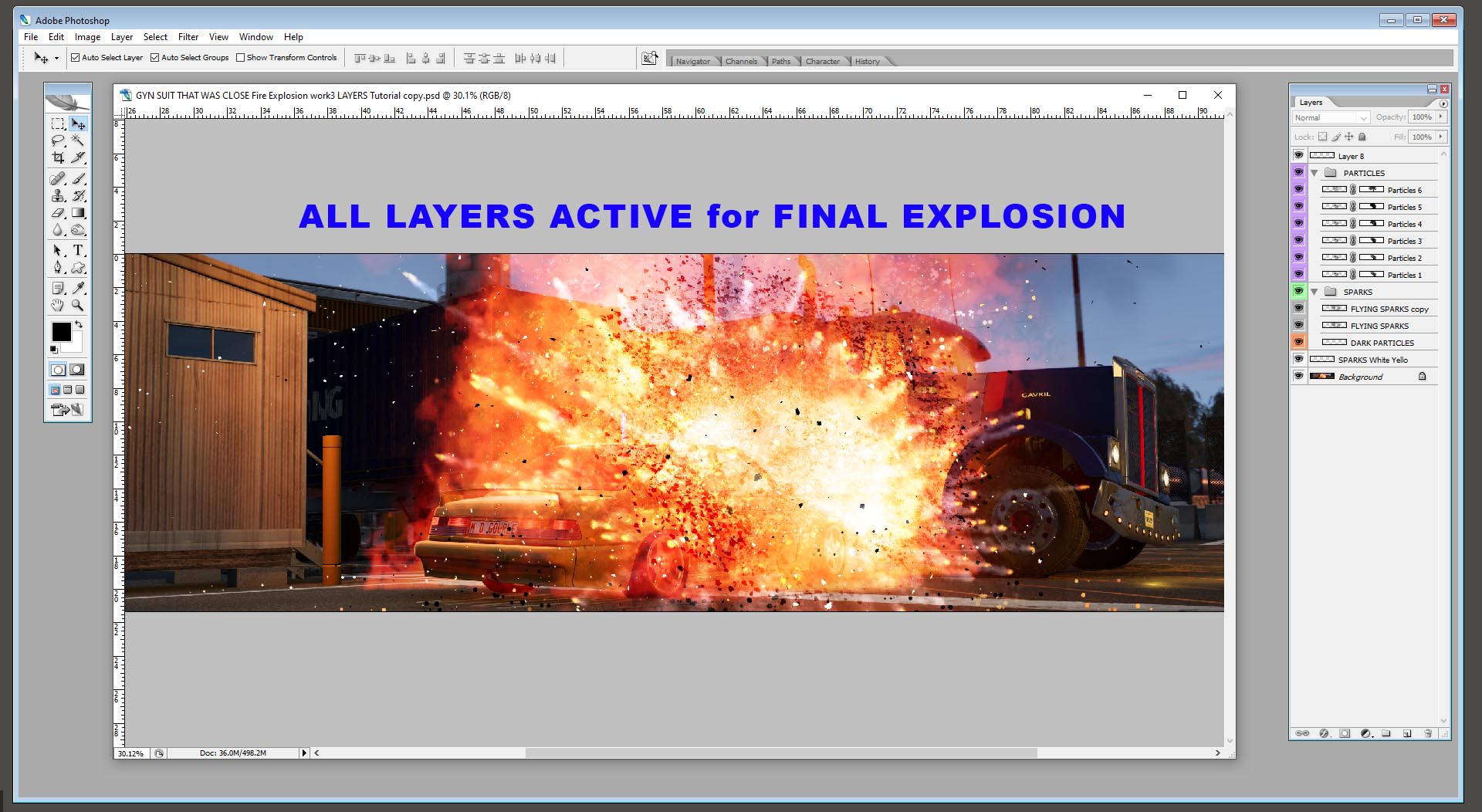
Task: Open the Image menu
Action: [87, 37]
